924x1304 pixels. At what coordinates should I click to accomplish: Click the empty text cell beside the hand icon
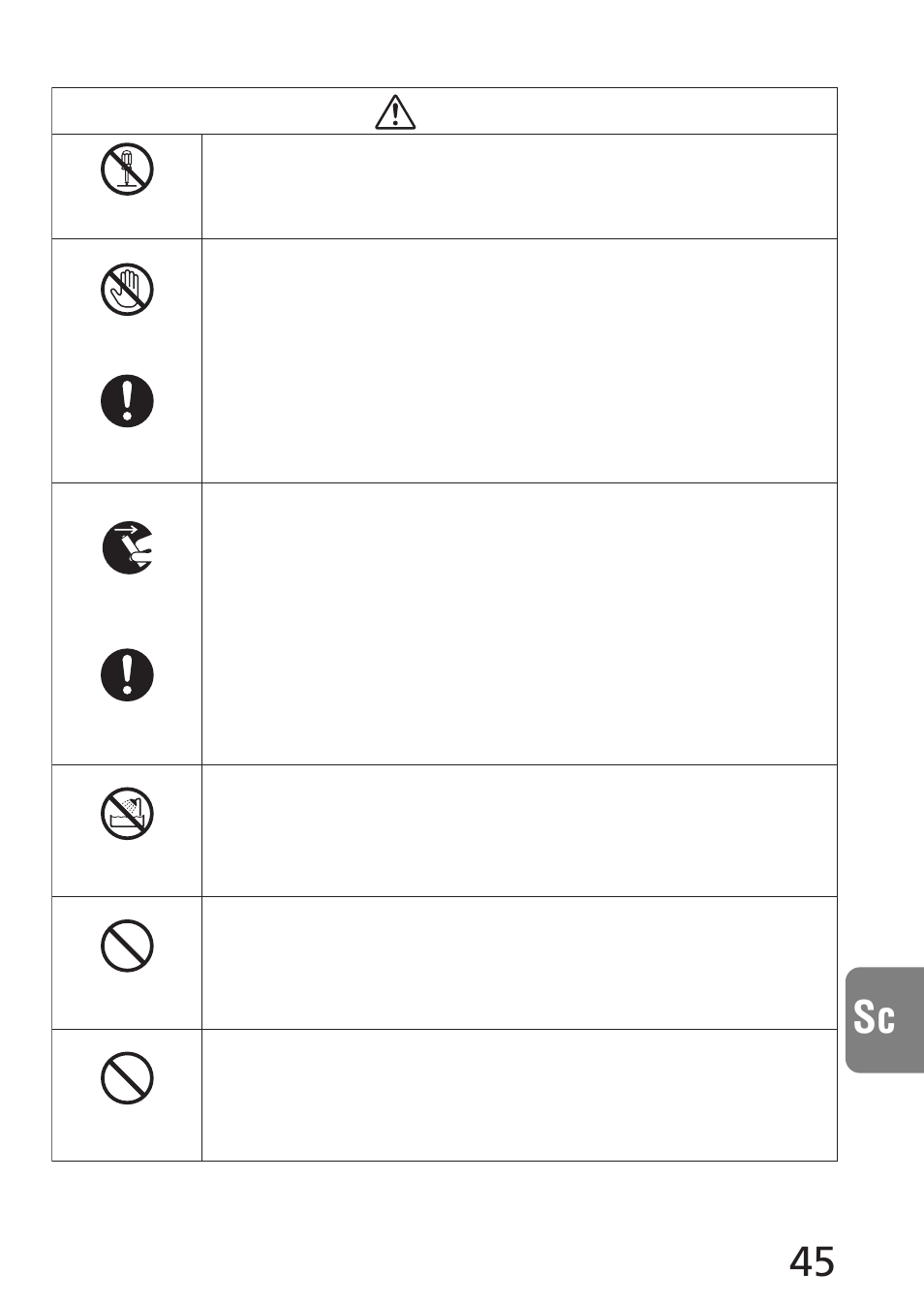tap(519, 360)
